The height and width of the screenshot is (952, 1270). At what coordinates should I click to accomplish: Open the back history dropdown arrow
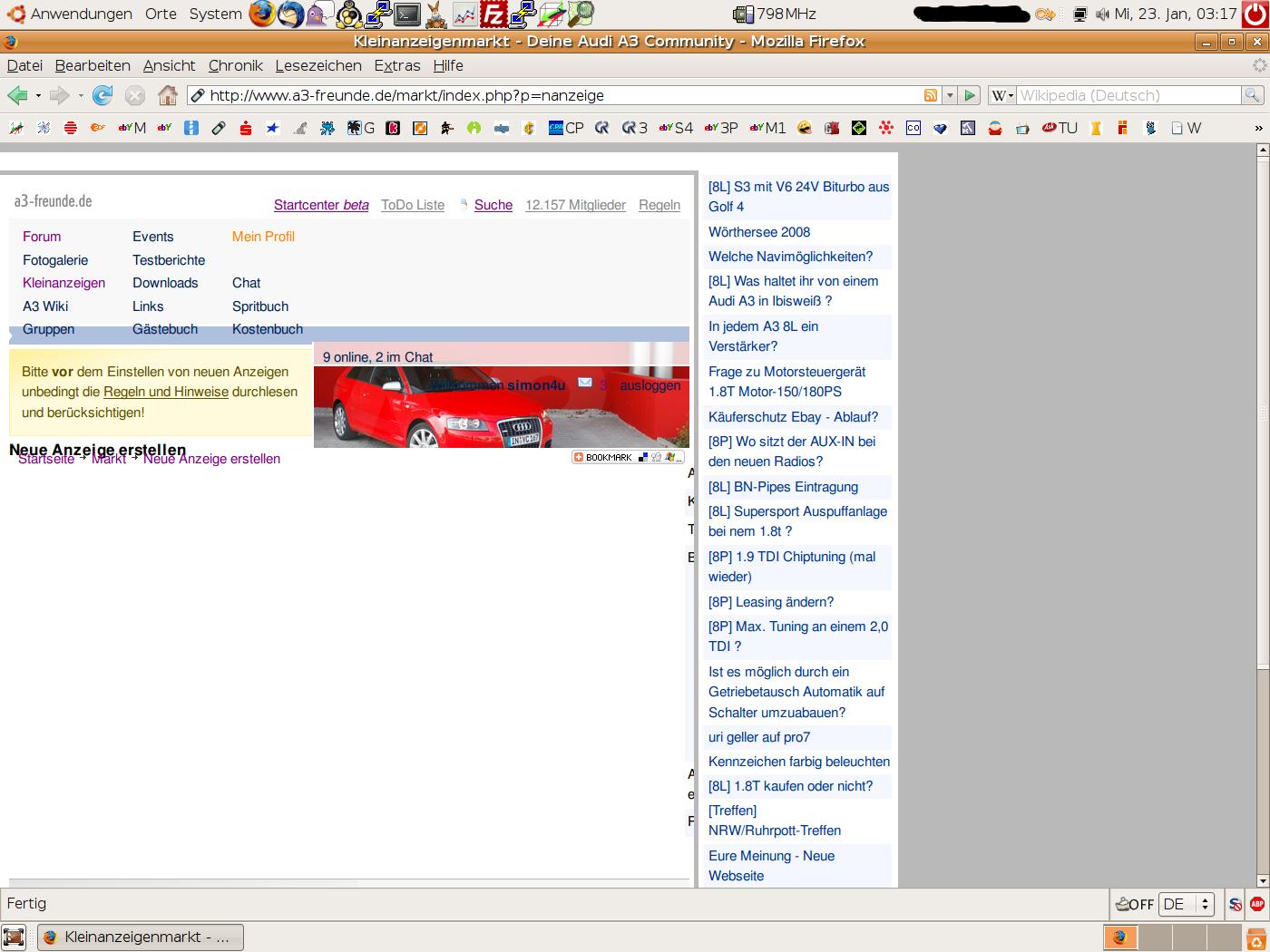point(38,95)
